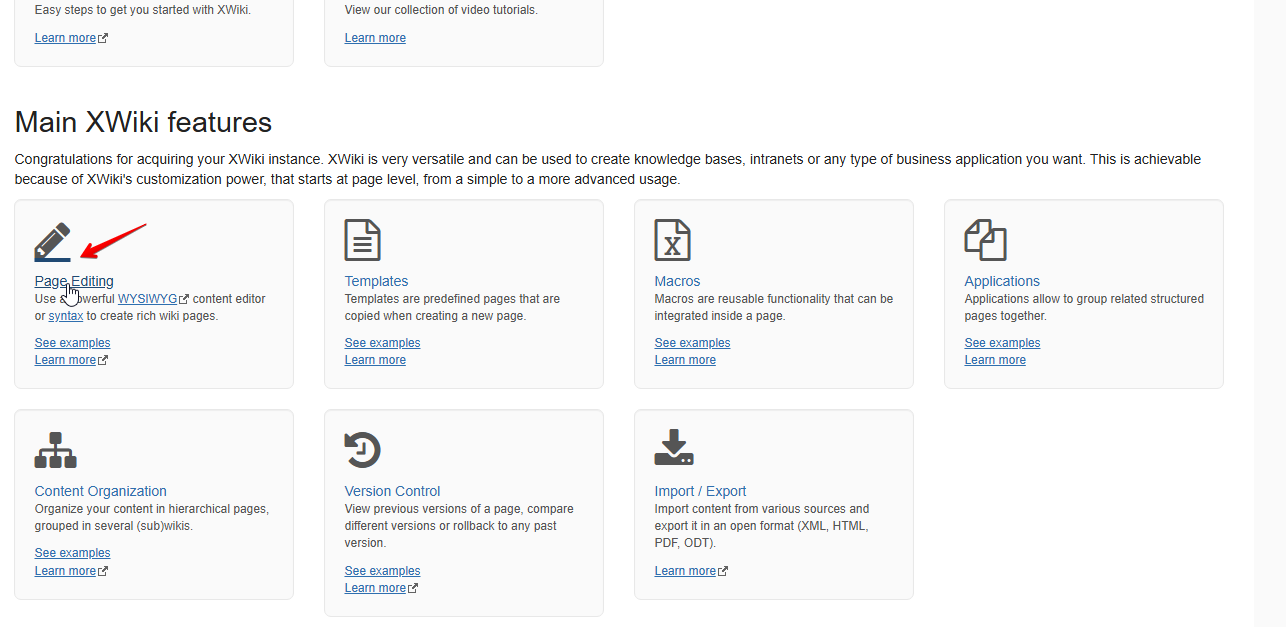Screen dimensions: 1286x627
Task: Click the Version Control description text
Action: 459,526
